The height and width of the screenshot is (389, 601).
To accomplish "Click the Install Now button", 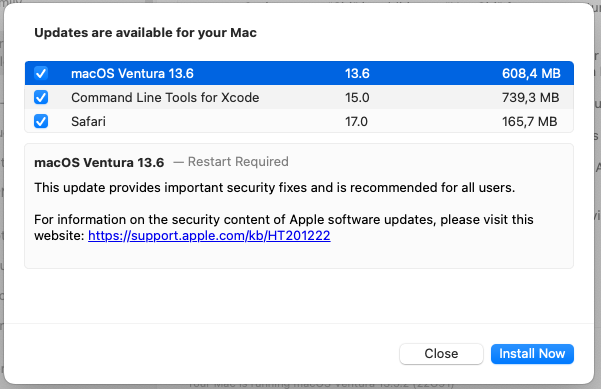I will (532, 354).
